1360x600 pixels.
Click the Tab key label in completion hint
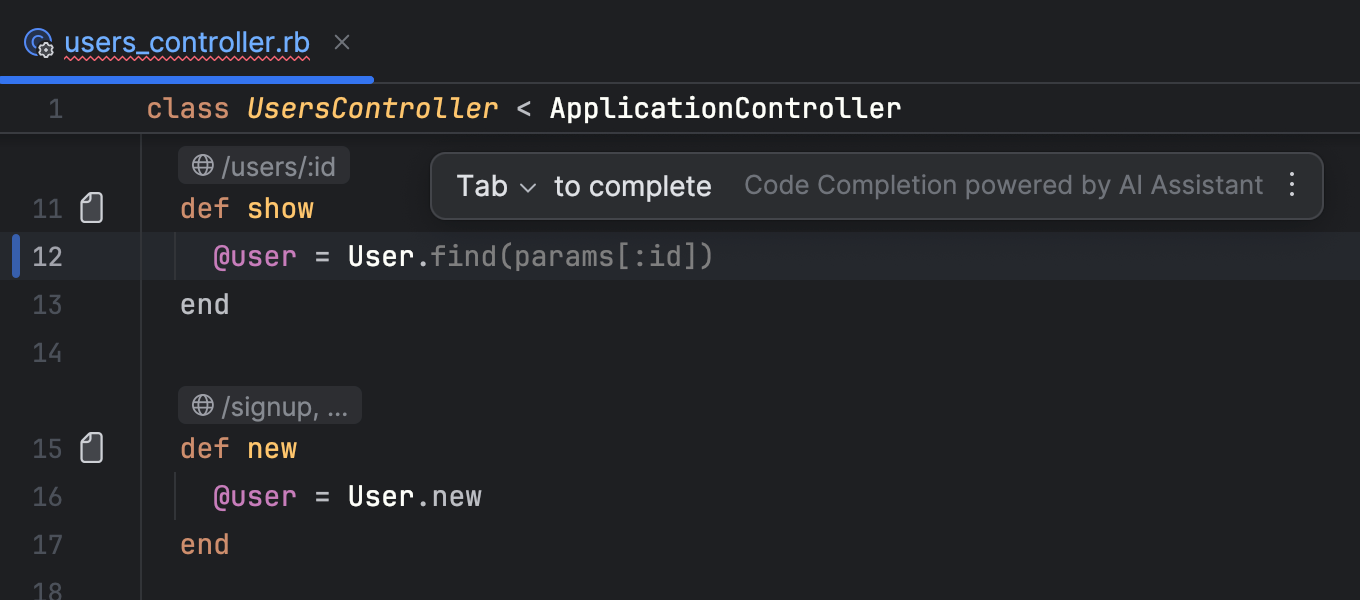[x=482, y=186]
